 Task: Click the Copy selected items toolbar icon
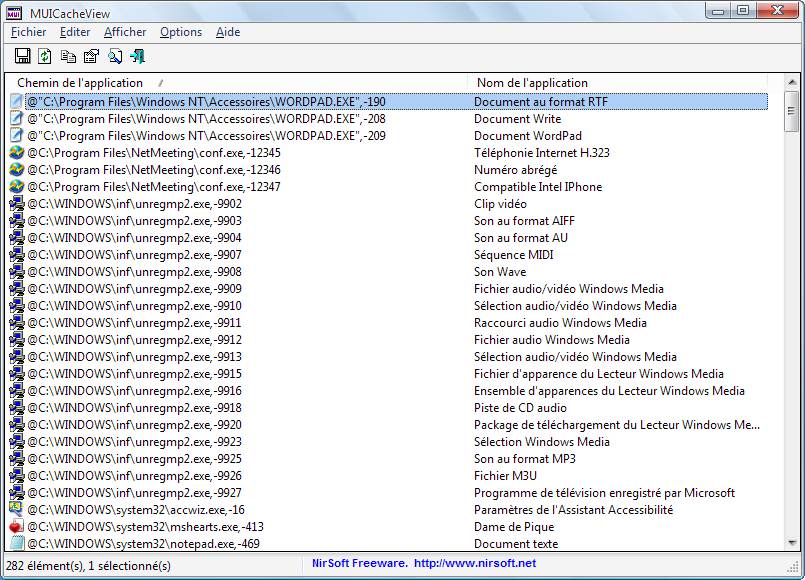pyautogui.click(x=68, y=56)
